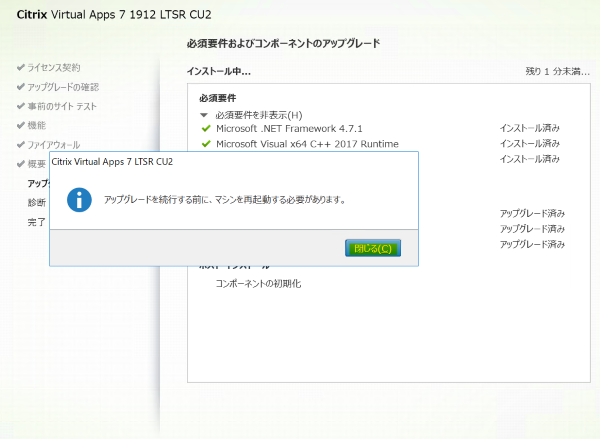Click the green checkmark beside Microsoft Visual x64 C++ 2017 Runtime
The height and width of the screenshot is (439, 600).
click(206, 144)
